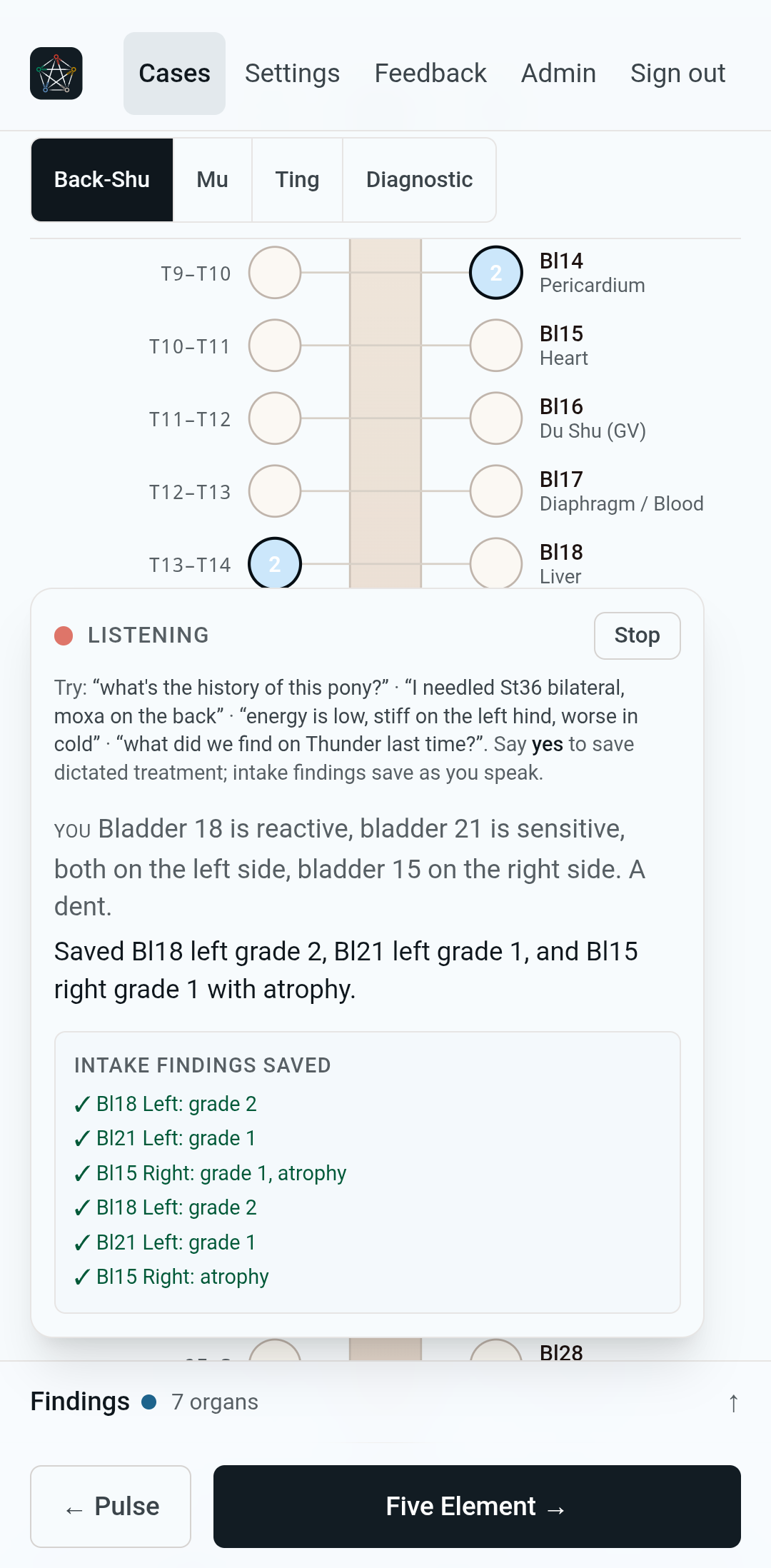Switch to the Diagnostic tab
Viewport: 771px width, 1568px height.
click(419, 180)
